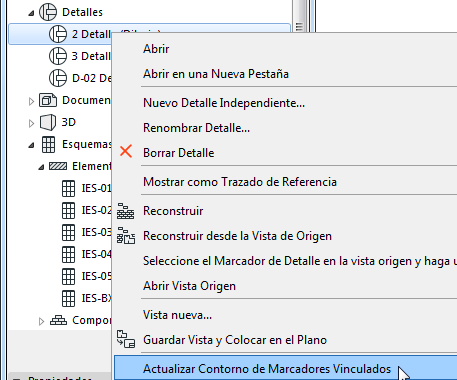Image resolution: width=457 pixels, height=380 pixels.
Task: Click the red X Borrar Detalle icon
Action: point(126,151)
